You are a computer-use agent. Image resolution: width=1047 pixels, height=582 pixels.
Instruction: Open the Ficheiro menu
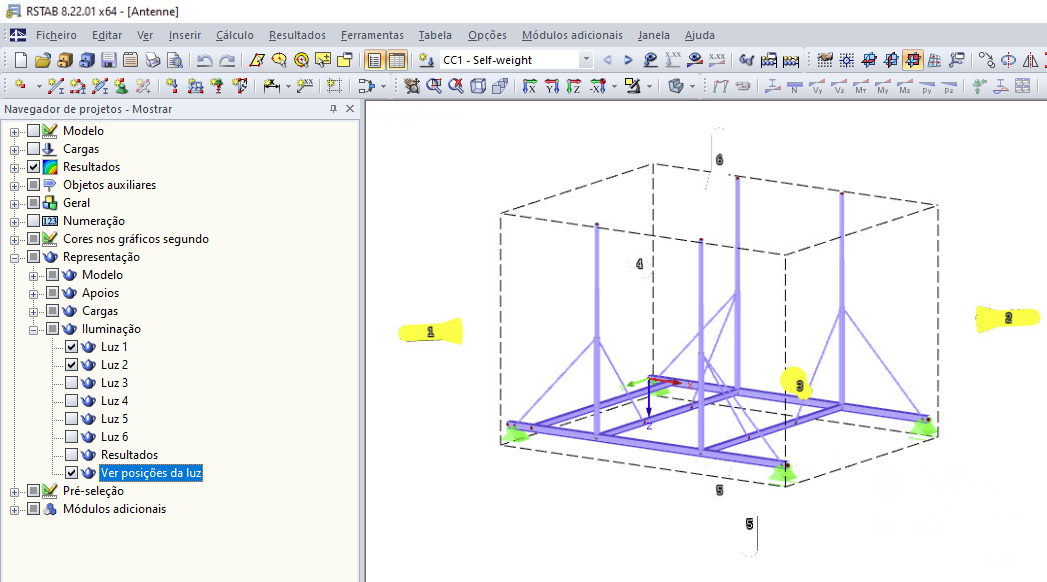[x=56, y=35]
